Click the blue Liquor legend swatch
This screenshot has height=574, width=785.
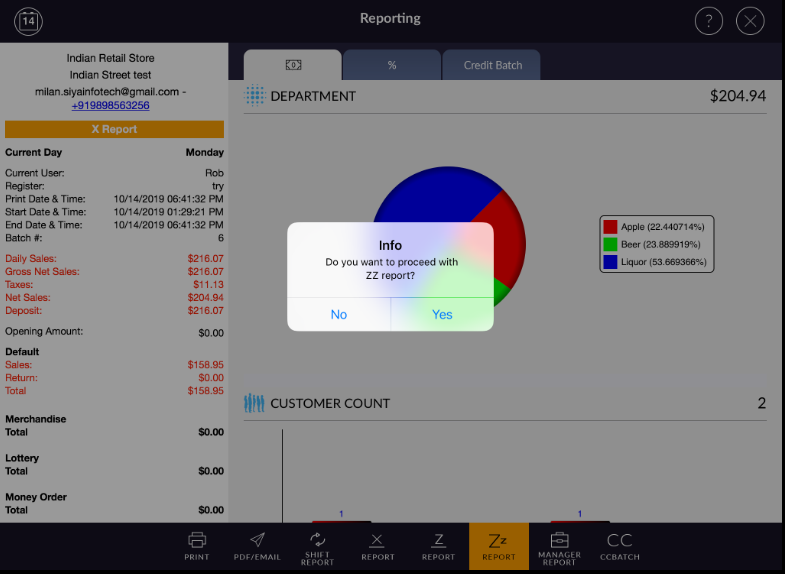(610, 262)
